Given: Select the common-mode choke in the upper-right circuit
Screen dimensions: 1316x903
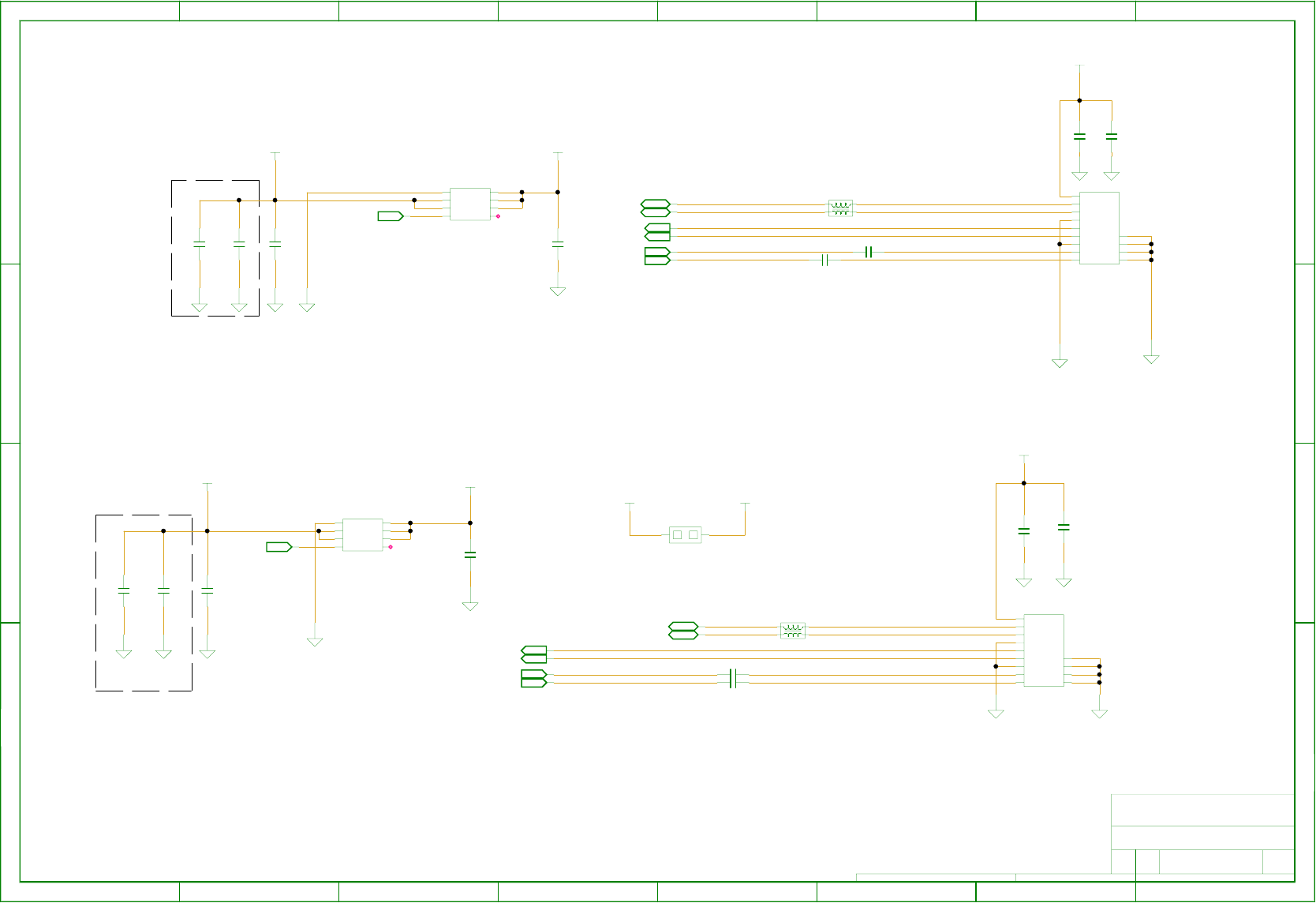Looking at the screenshot, I should [x=840, y=208].
